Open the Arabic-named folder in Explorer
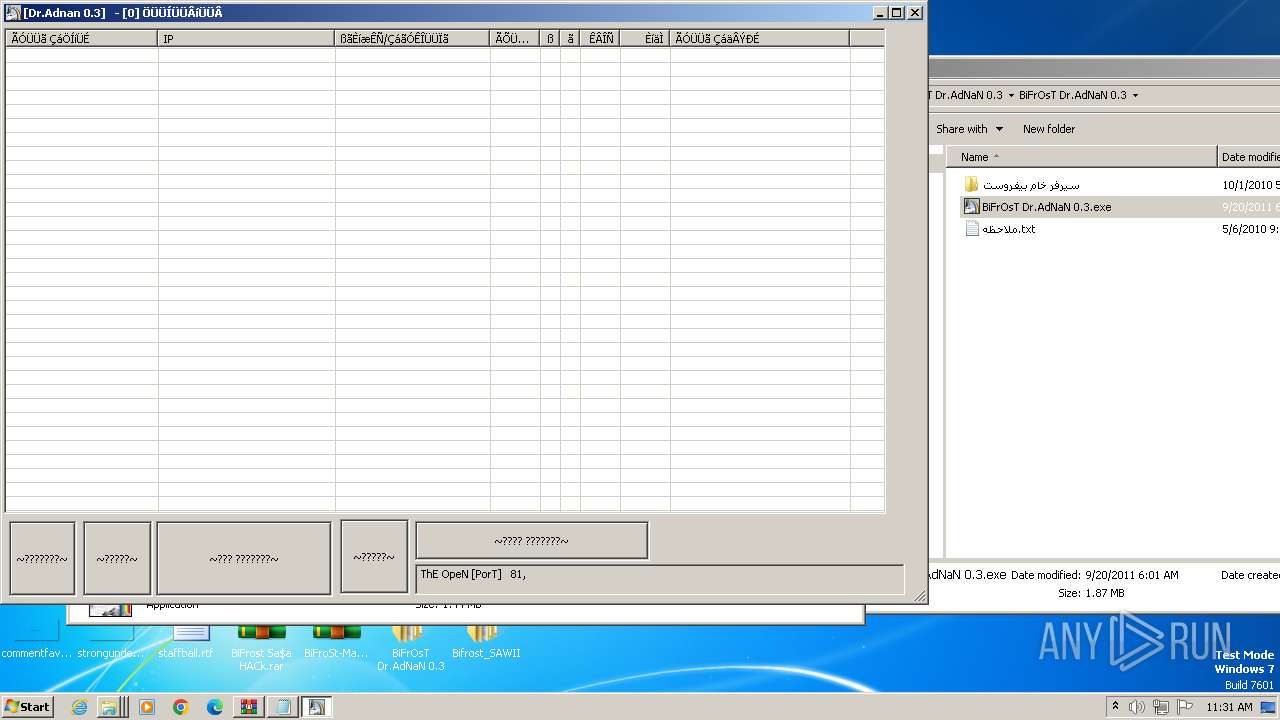 point(1030,185)
